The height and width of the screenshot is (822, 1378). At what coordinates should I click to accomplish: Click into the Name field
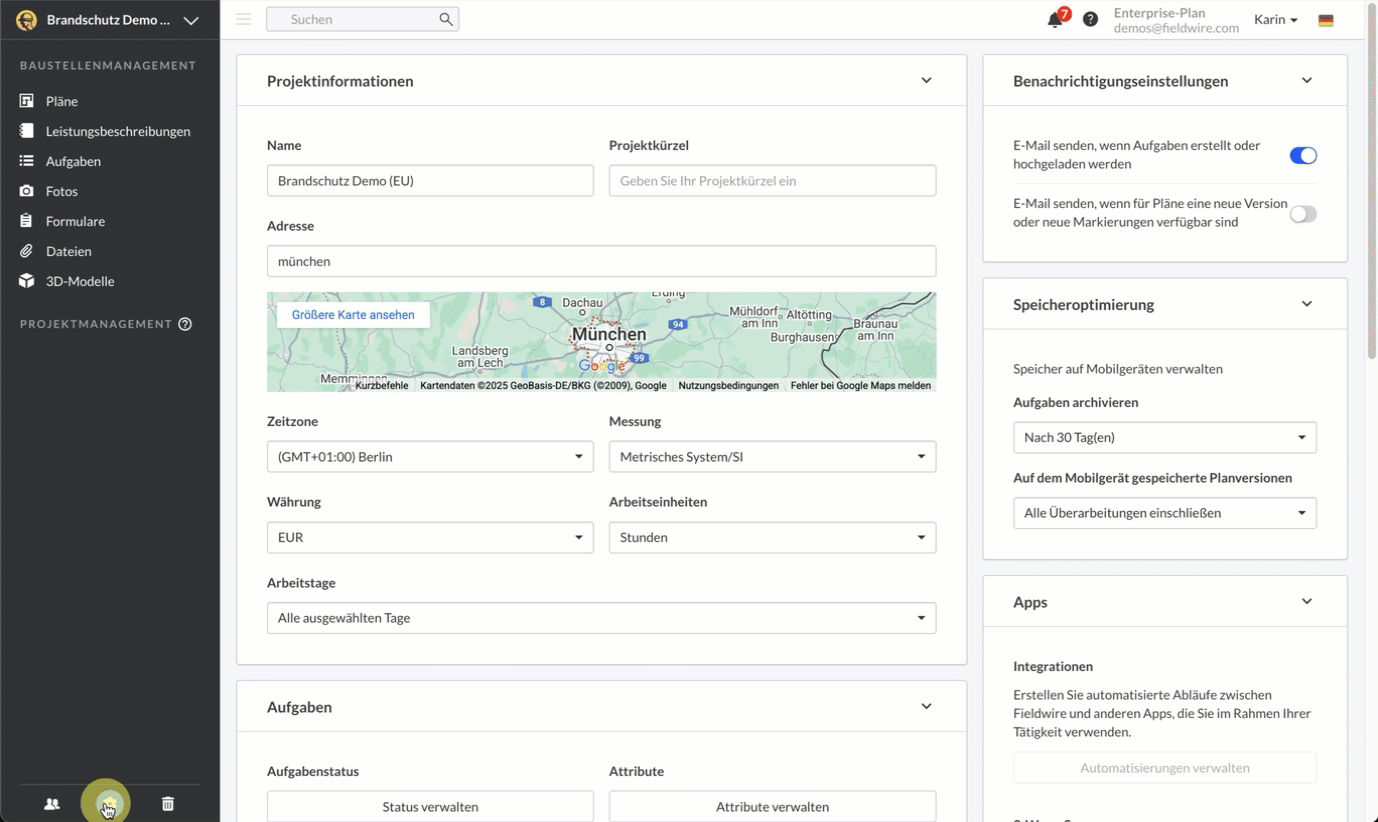click(x=430, y=181)
